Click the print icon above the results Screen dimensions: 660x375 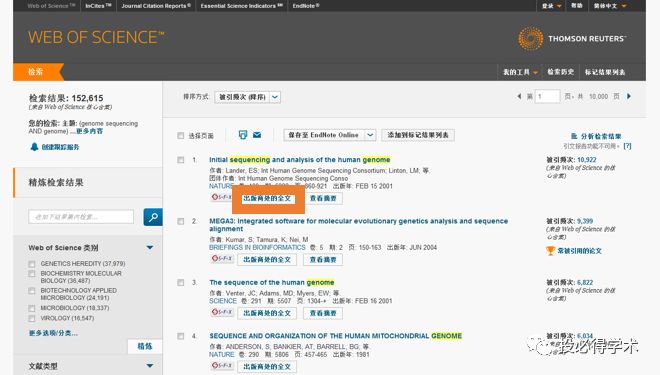click(x=243, y=135)
